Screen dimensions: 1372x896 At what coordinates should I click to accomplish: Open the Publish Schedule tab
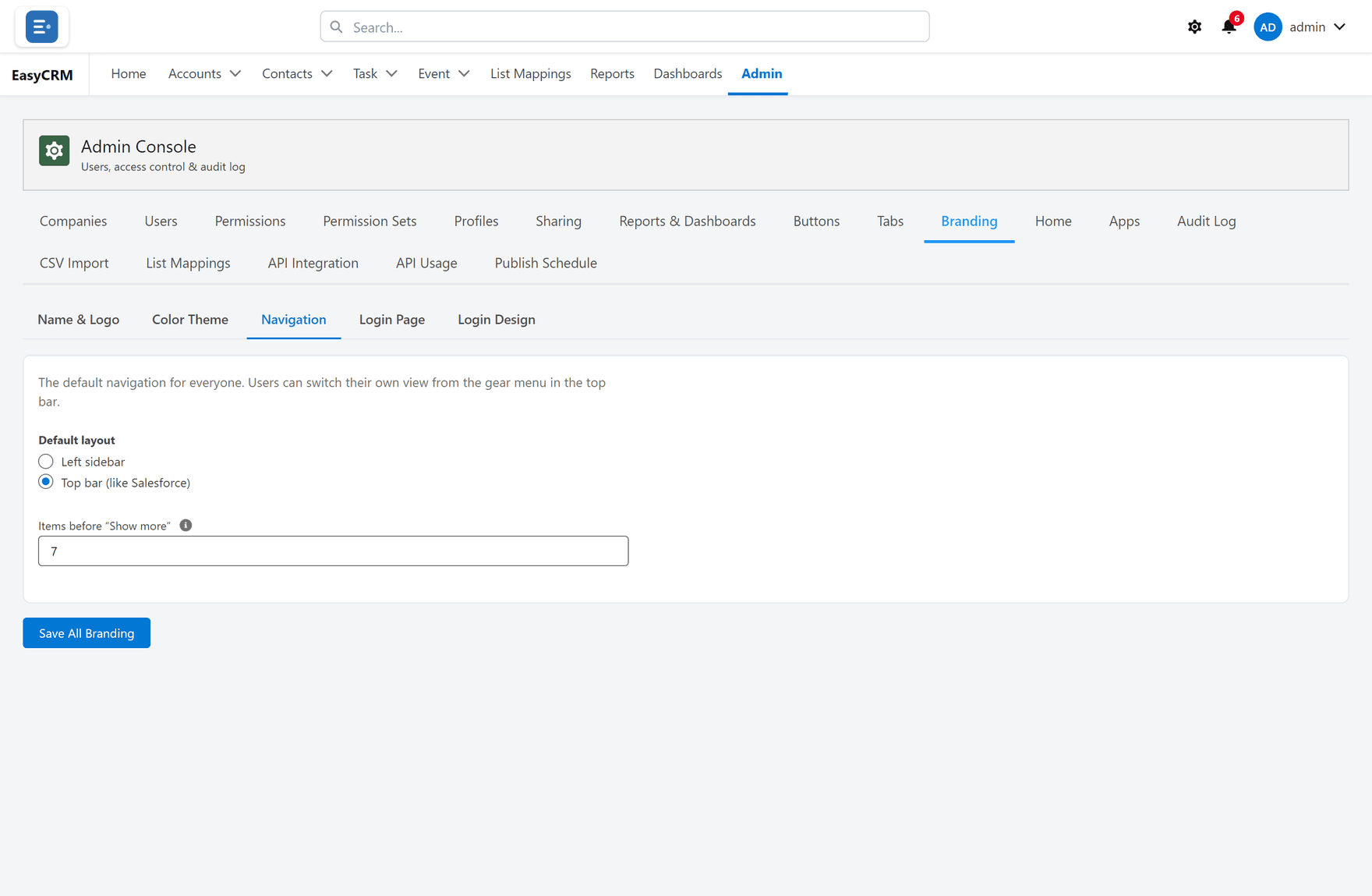[546, 264]
